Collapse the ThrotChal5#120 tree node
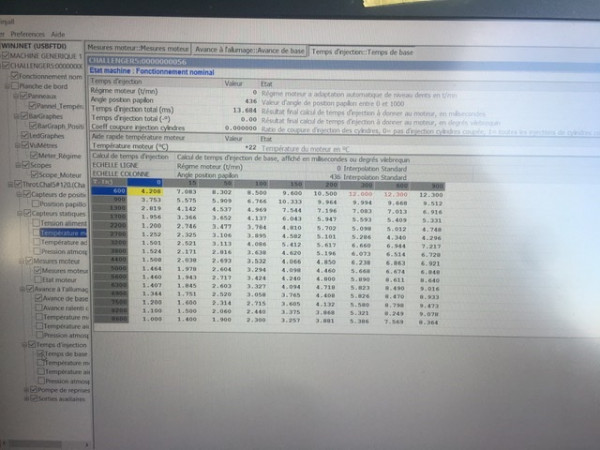Screen dimensions: 600x450 coord(10,184)
